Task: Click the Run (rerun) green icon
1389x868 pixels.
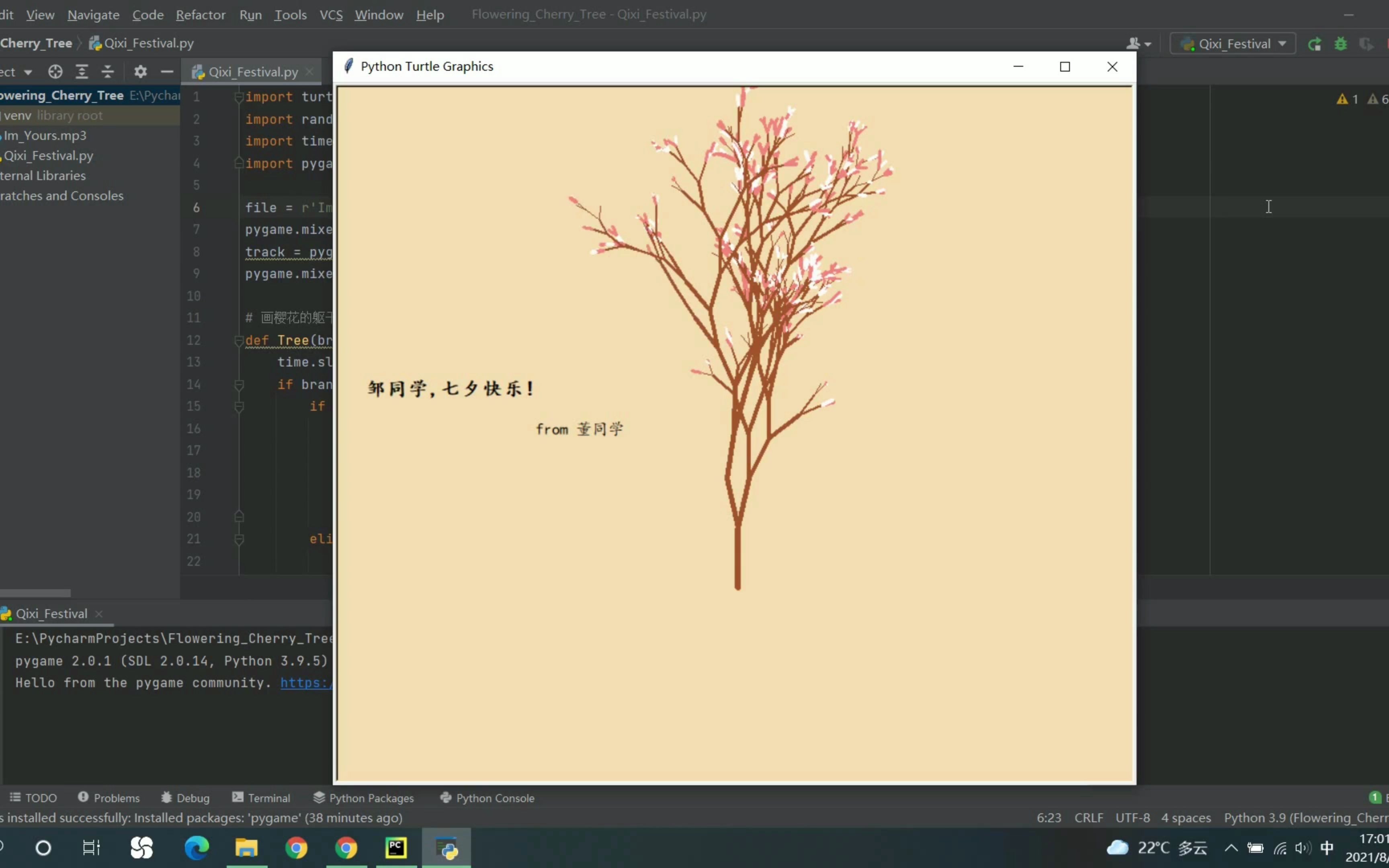Action: click(x=1314, y=44)
